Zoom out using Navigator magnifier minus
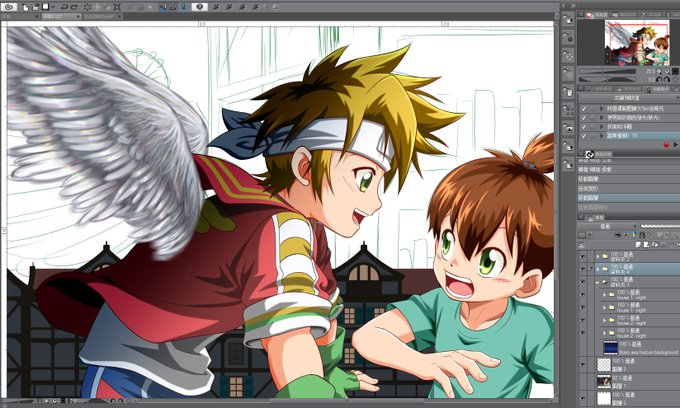Viewport: 680px width, 408px height. pyautogui.click(x=660, y=71)
